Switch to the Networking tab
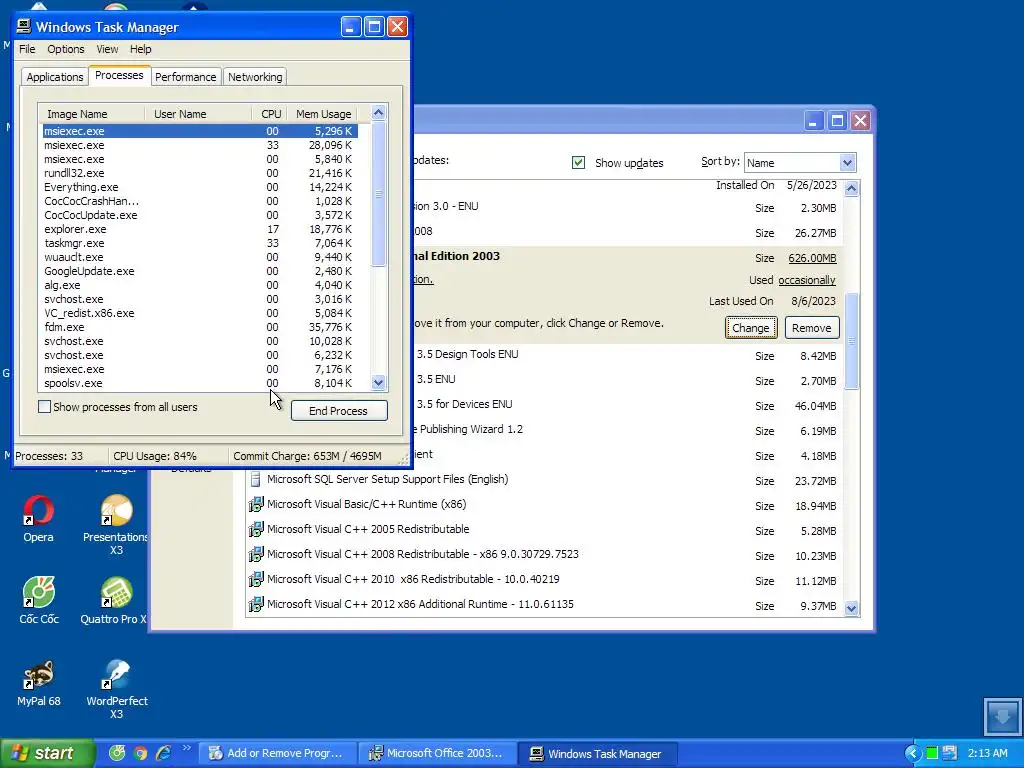The width and height of the screenshot is (1024, 768). tap(255, 77)
